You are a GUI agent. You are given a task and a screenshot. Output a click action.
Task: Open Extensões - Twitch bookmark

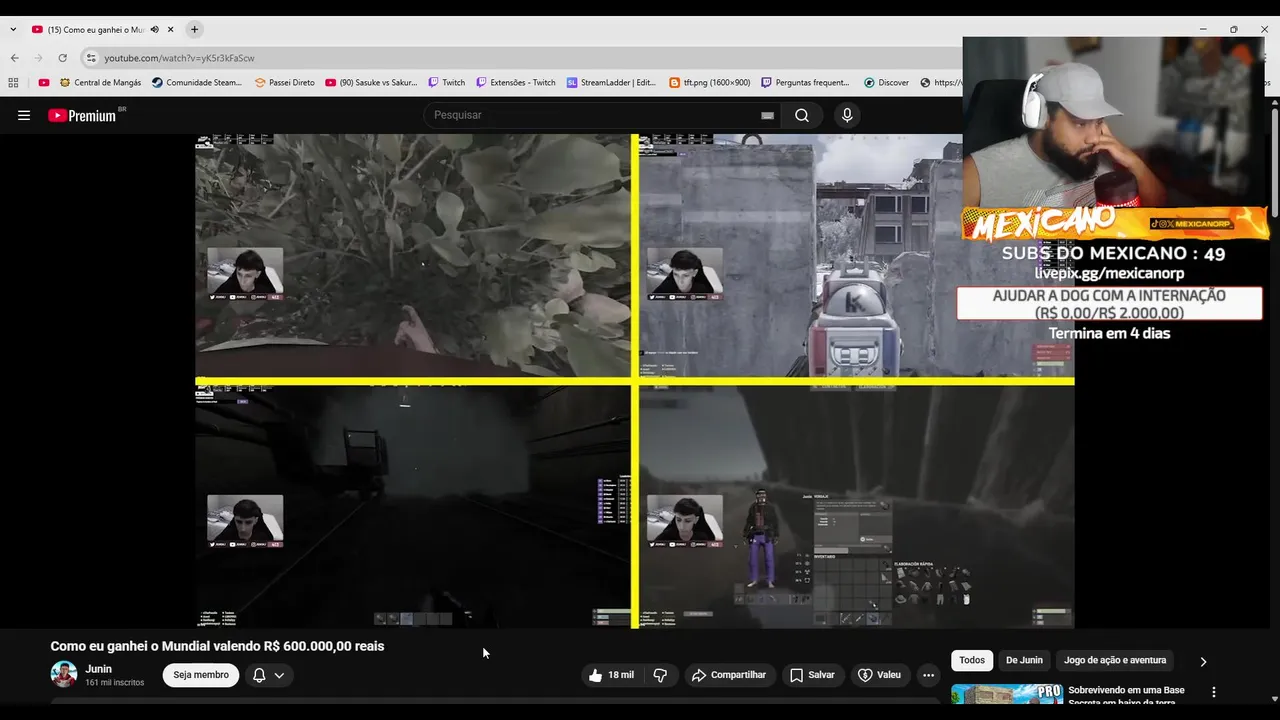click(x=515, y=83)
